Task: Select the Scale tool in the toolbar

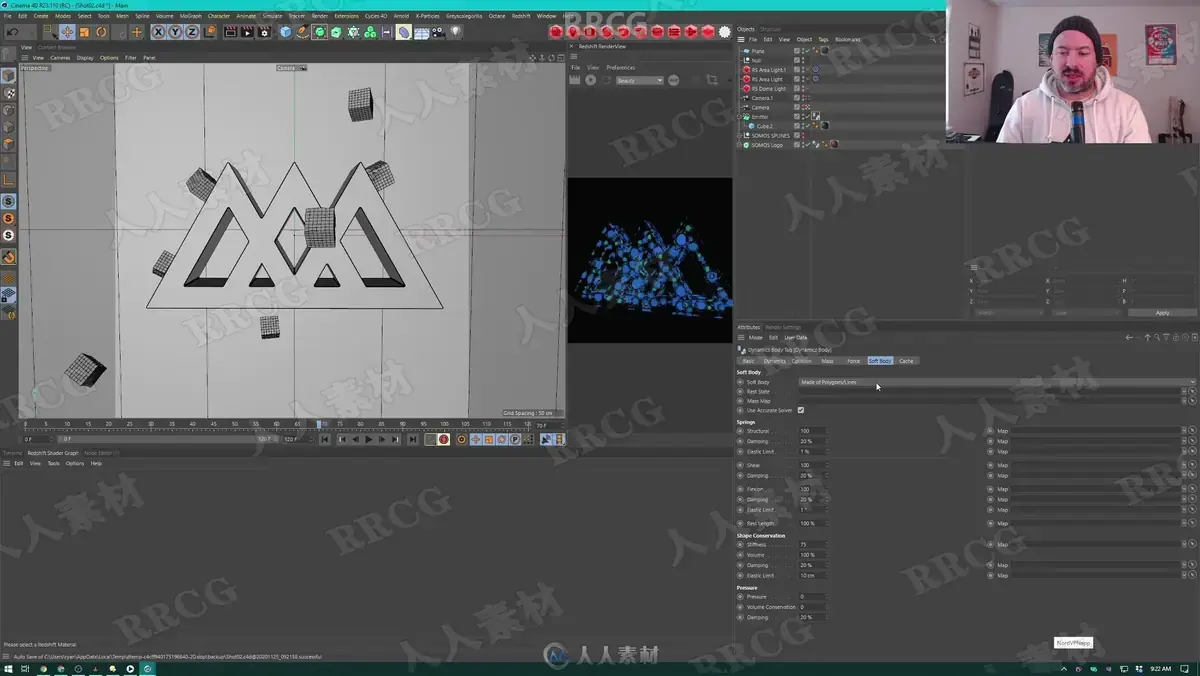Action: tap(84, 32)
